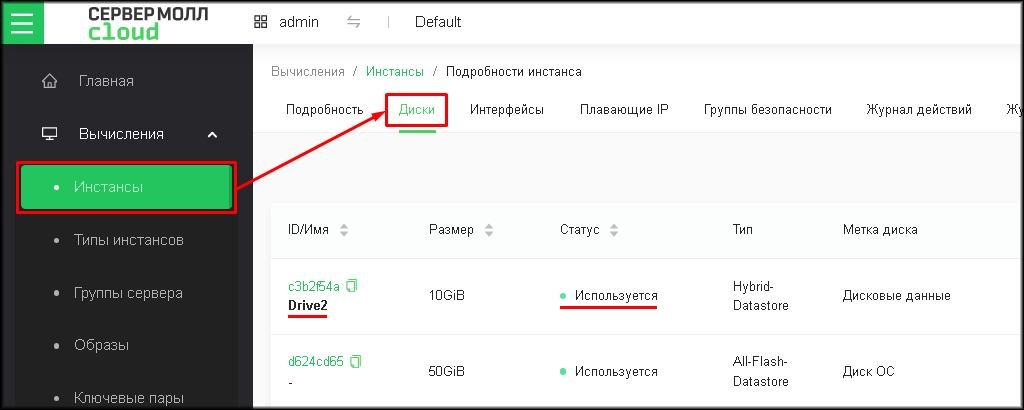Collapse the Вычисления sidebar section
The height and width of the screenshot is (410, 1024).
(x=212, y=134)
